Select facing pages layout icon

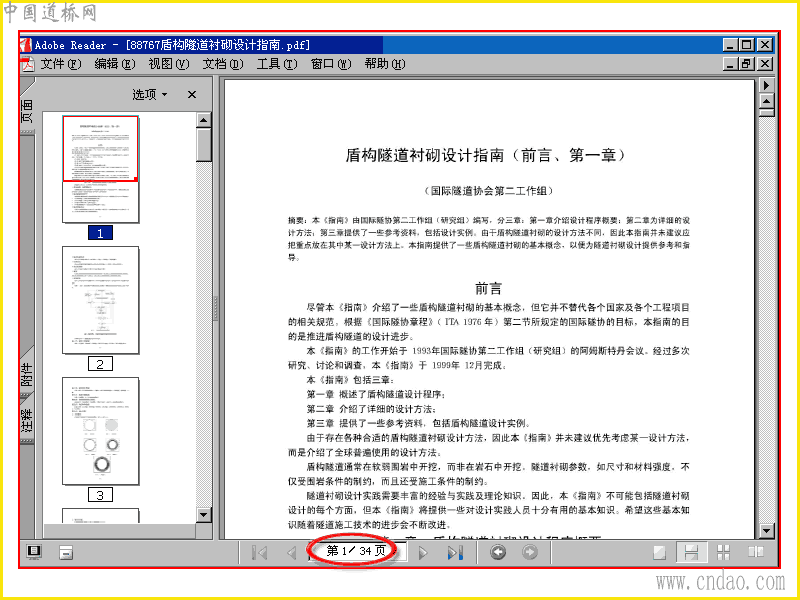(756, 553)
